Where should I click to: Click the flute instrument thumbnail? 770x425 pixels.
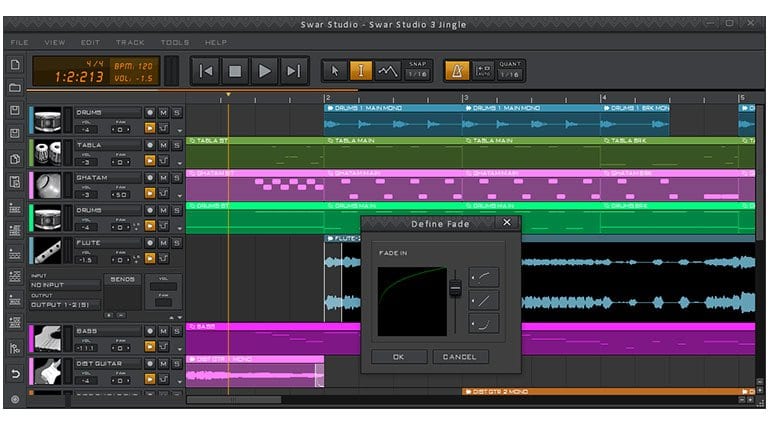coord(48,251)
